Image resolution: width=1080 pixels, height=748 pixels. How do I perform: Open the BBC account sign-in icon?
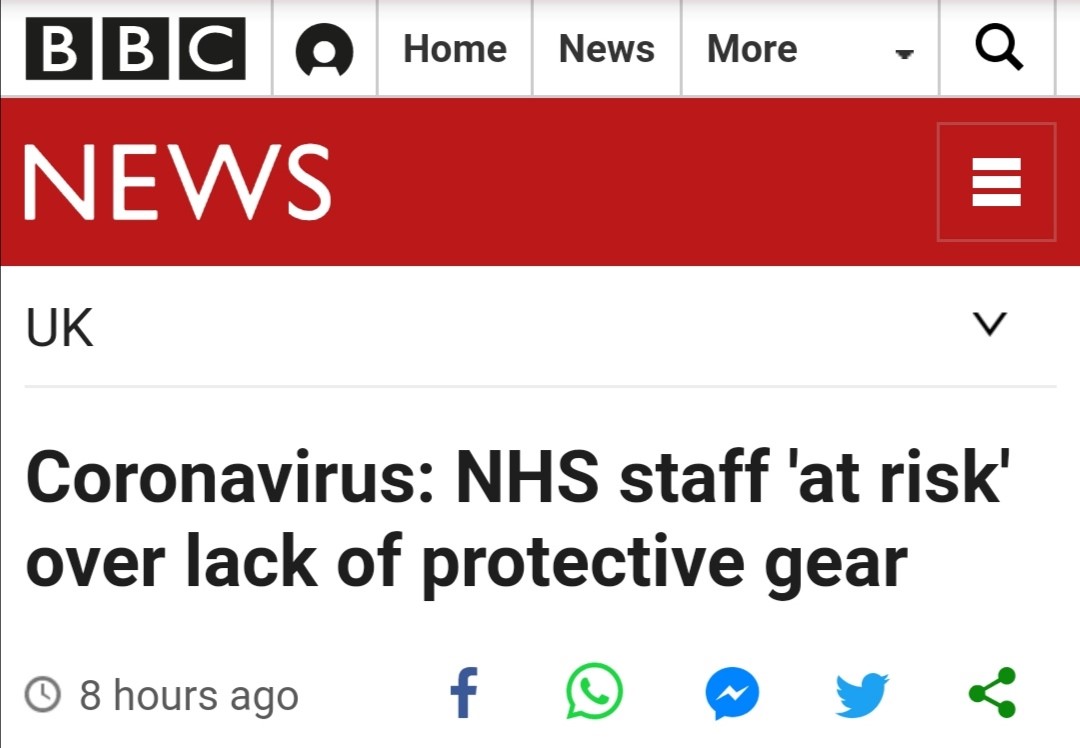(x=324, y=50)
